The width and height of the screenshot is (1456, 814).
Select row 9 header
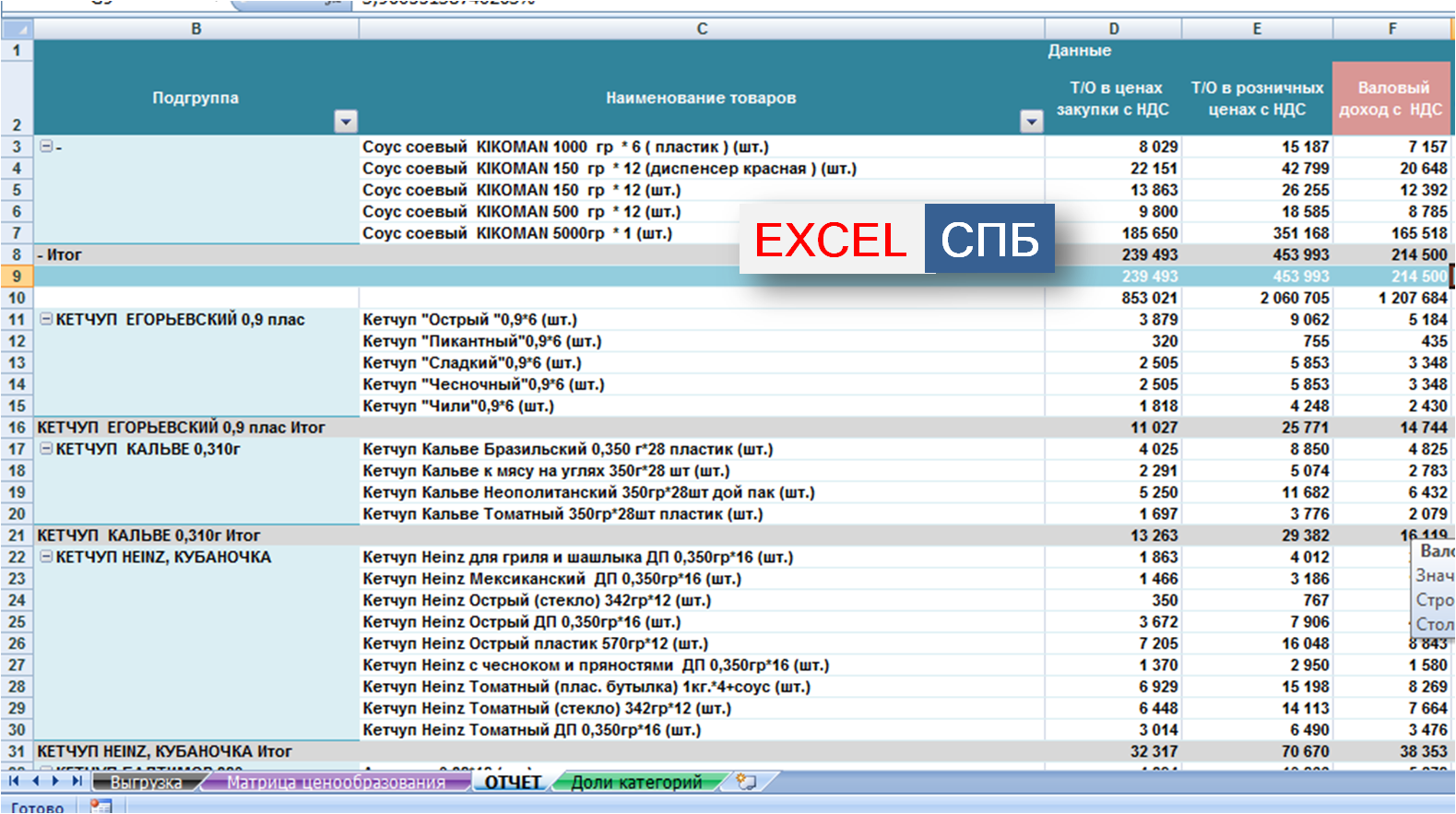tap(17, 276)
